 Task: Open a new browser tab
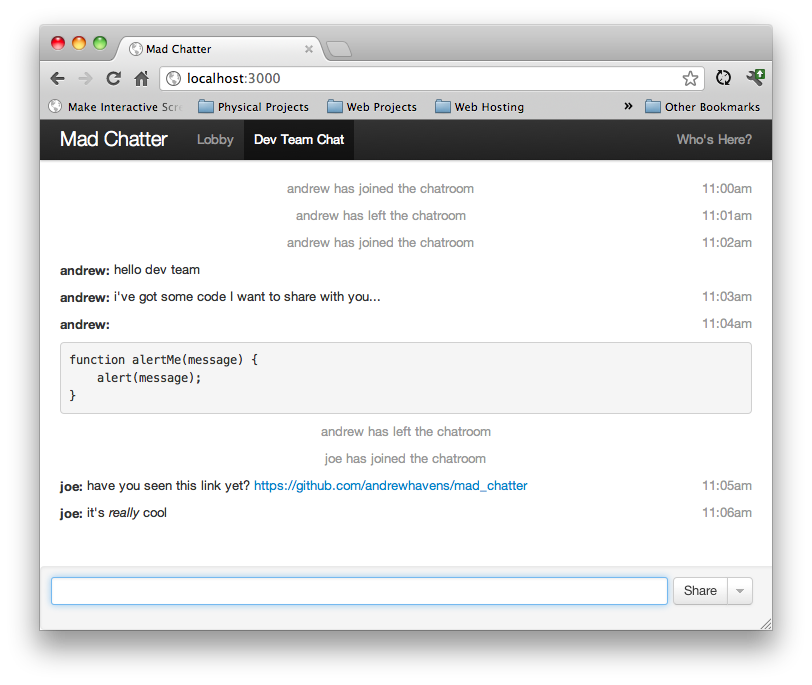(x=339, y=49)
